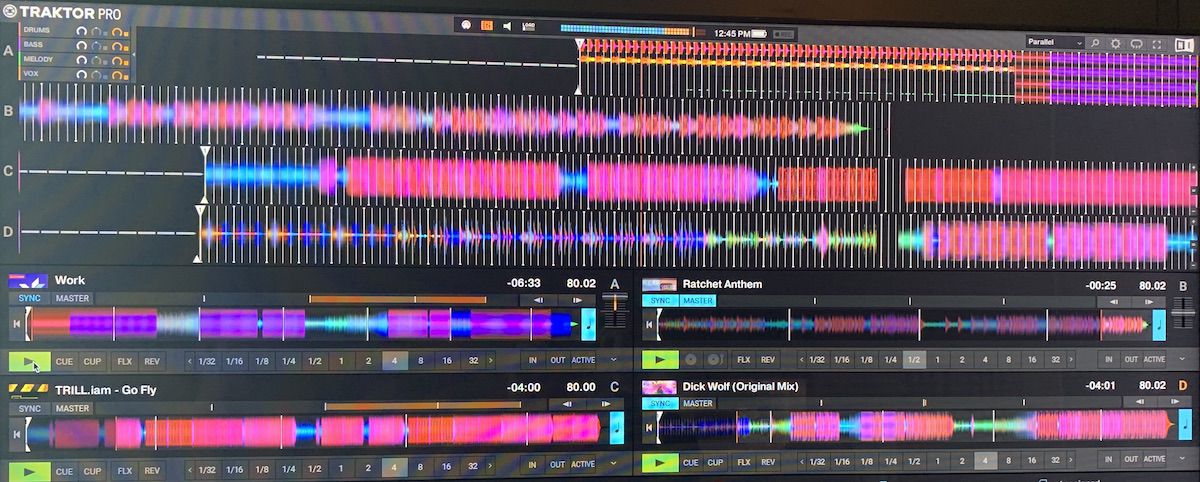Click tempo bend left arrow on deck A
Image resolution: width=1200 pixels, height=482 pixels.
[x=538, y=299]
